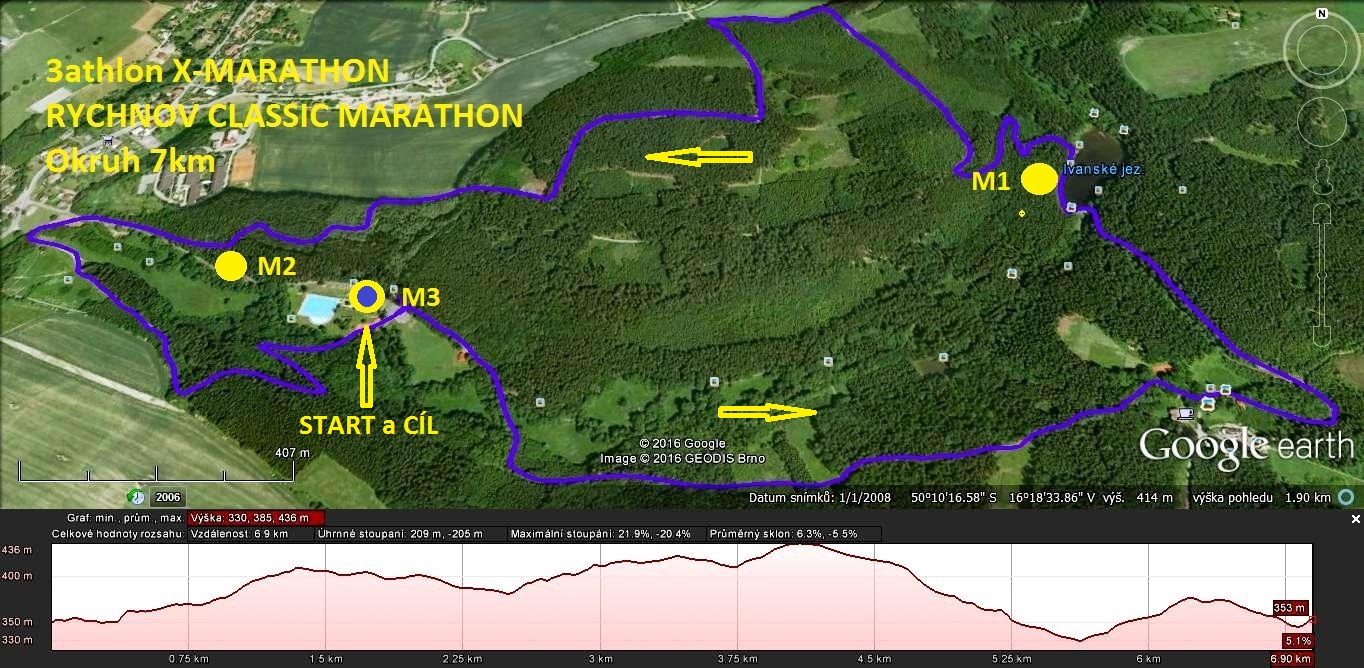
Task: Click the historical imagery clock icon
Action: tap(134, 497)
